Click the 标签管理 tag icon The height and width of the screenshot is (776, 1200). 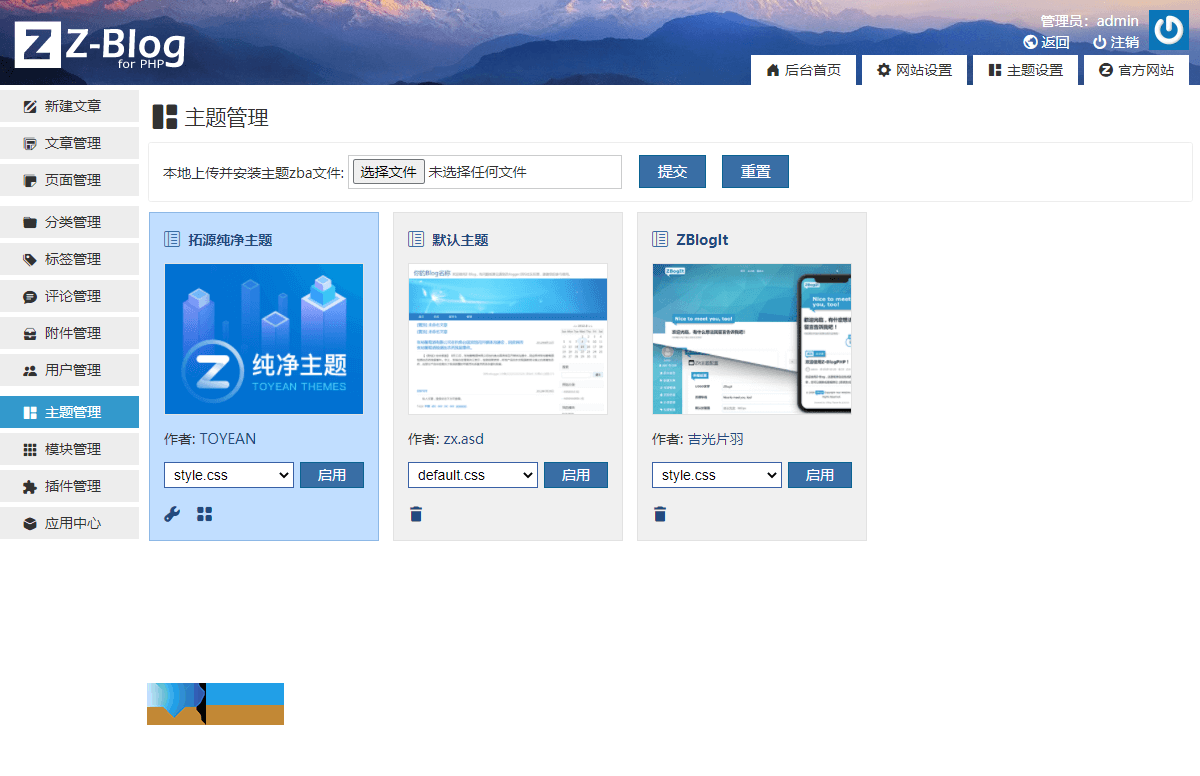coord(30,259)
